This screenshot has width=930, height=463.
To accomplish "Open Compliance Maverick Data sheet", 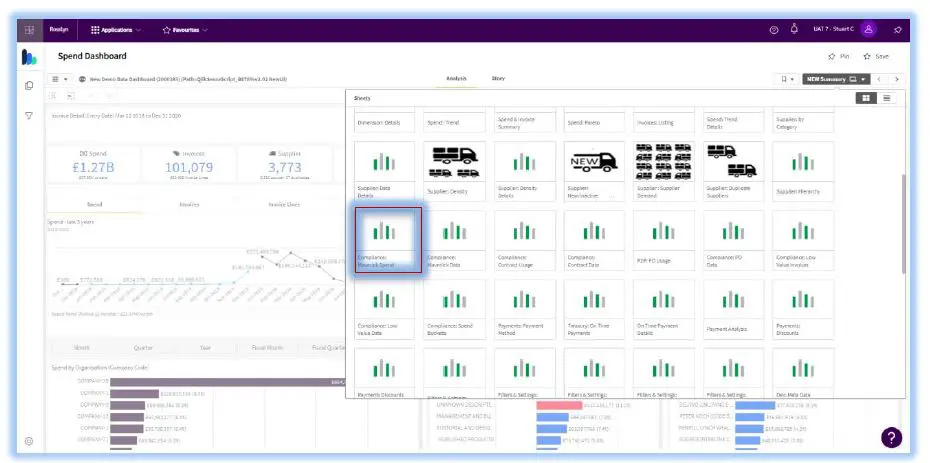I will point(454,240).
